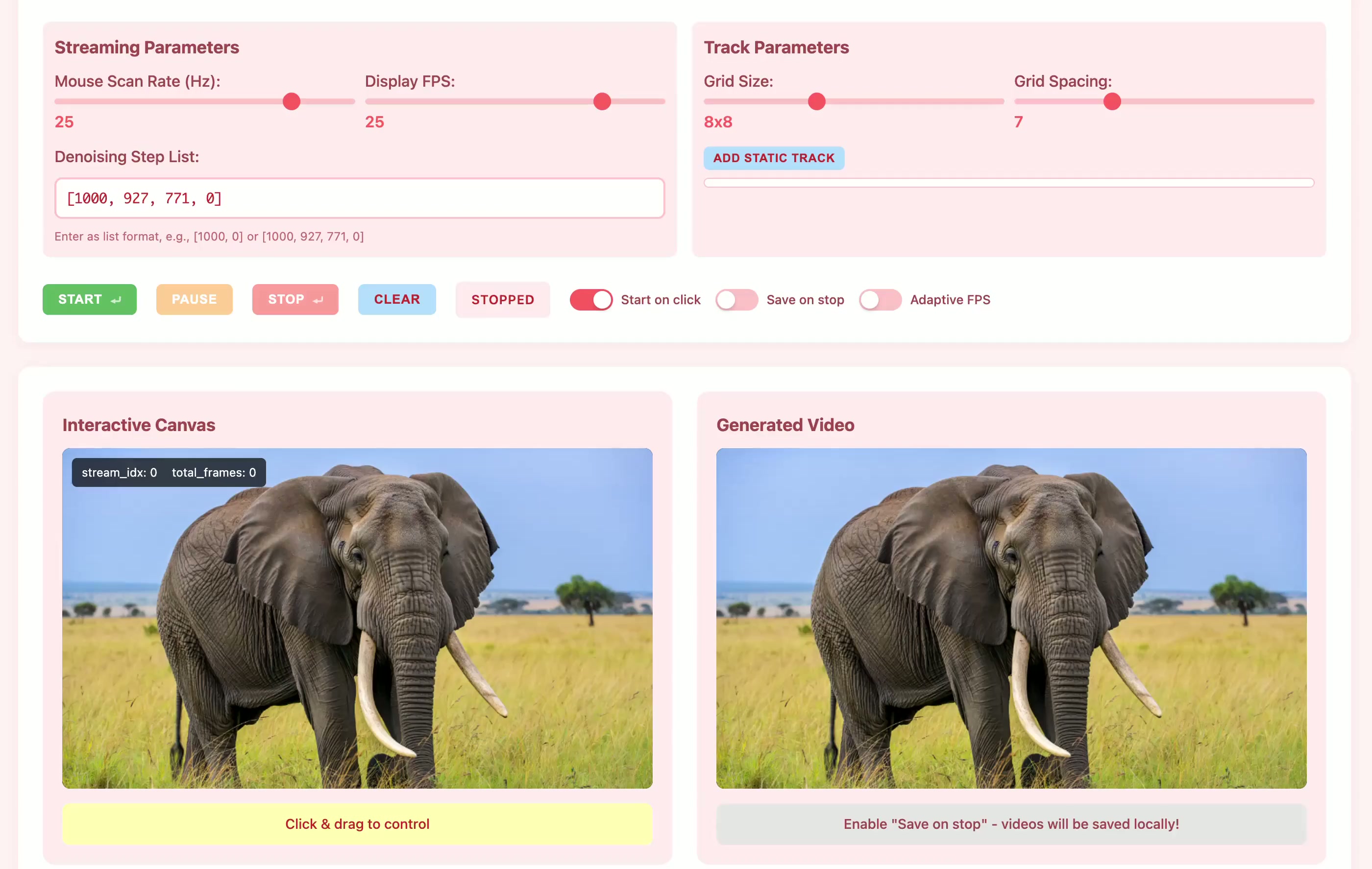Click ADD STATIC TRACK in Track Parameters
This screenshot has height=869, width=1372.
pos(774,158)
